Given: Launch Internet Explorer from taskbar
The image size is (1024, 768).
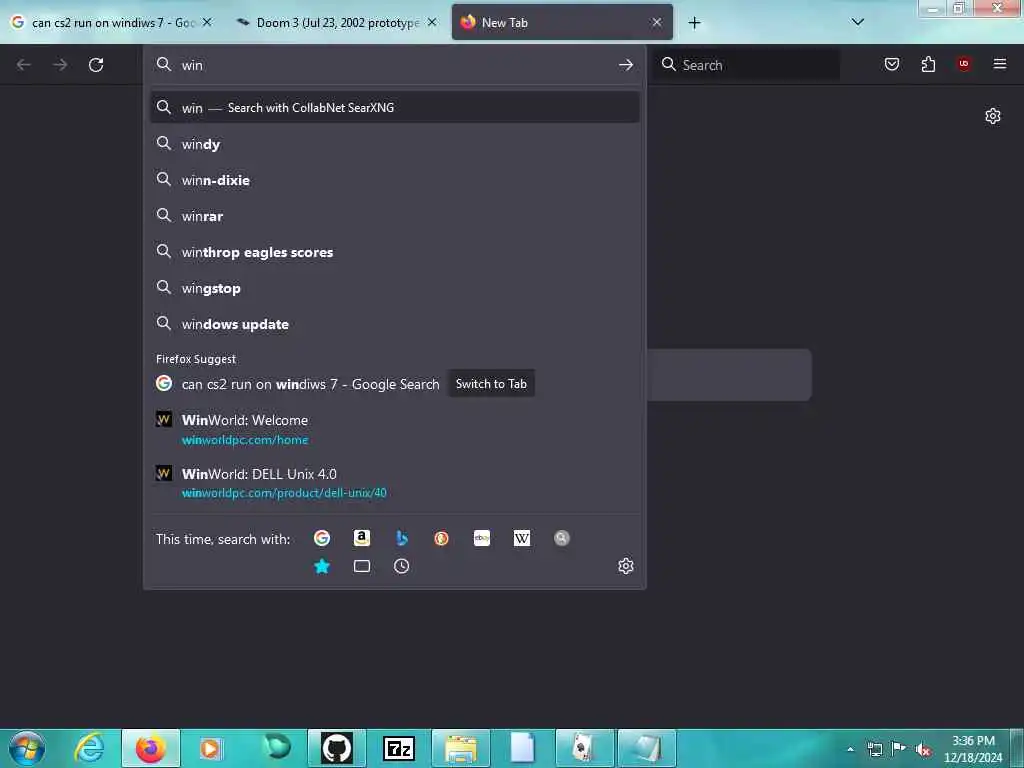Looking at the screenshot, I should [x=90, y=748].
